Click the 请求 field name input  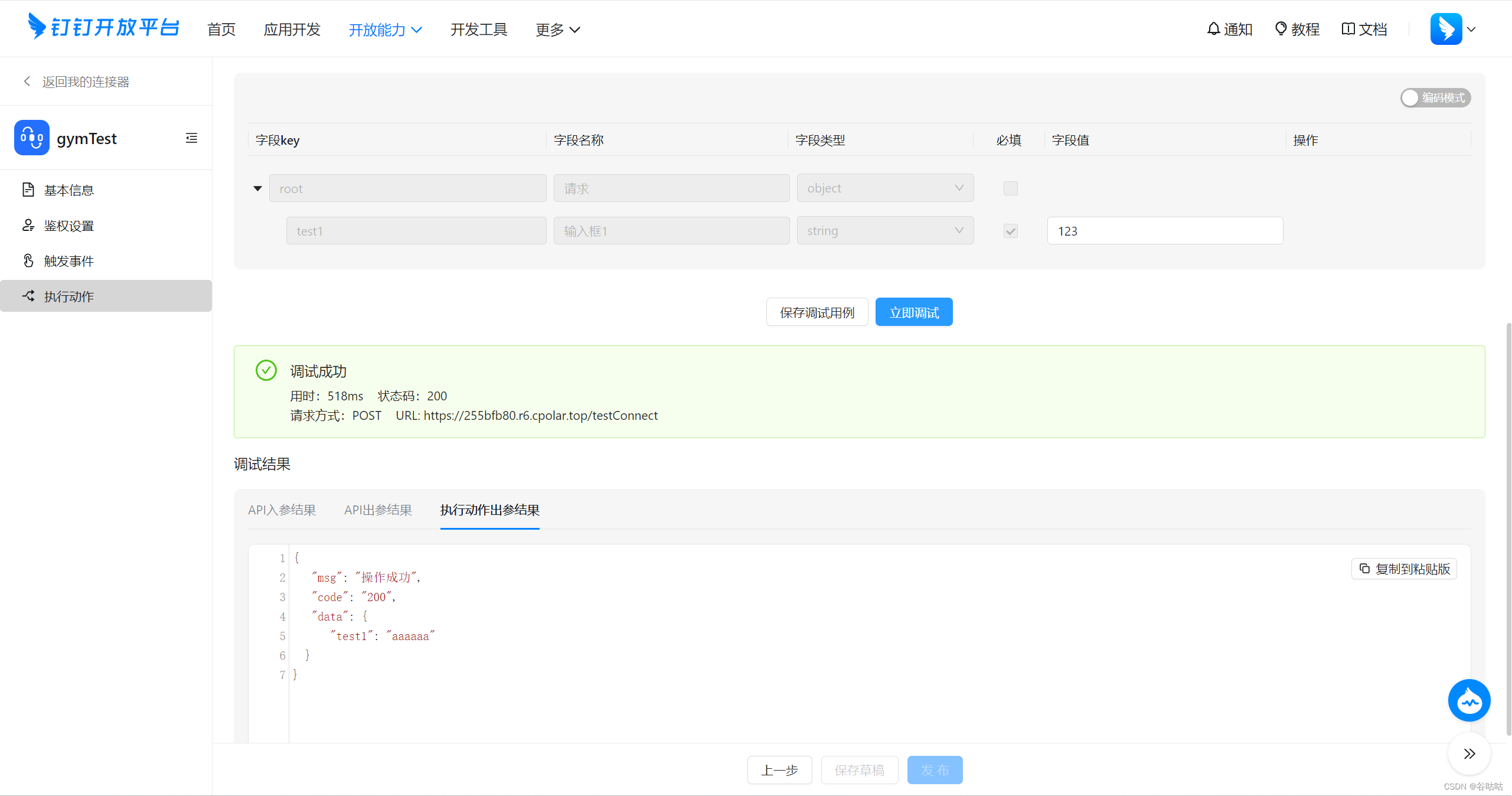coord(671,188)
